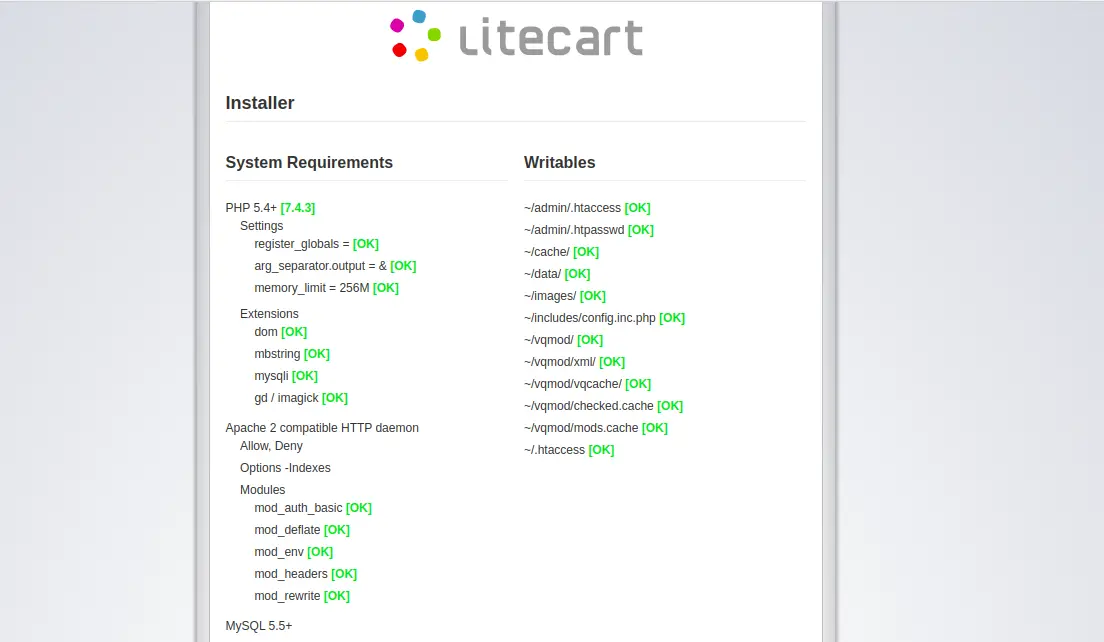Select the gd / imagick row

[x=301, y=398]
